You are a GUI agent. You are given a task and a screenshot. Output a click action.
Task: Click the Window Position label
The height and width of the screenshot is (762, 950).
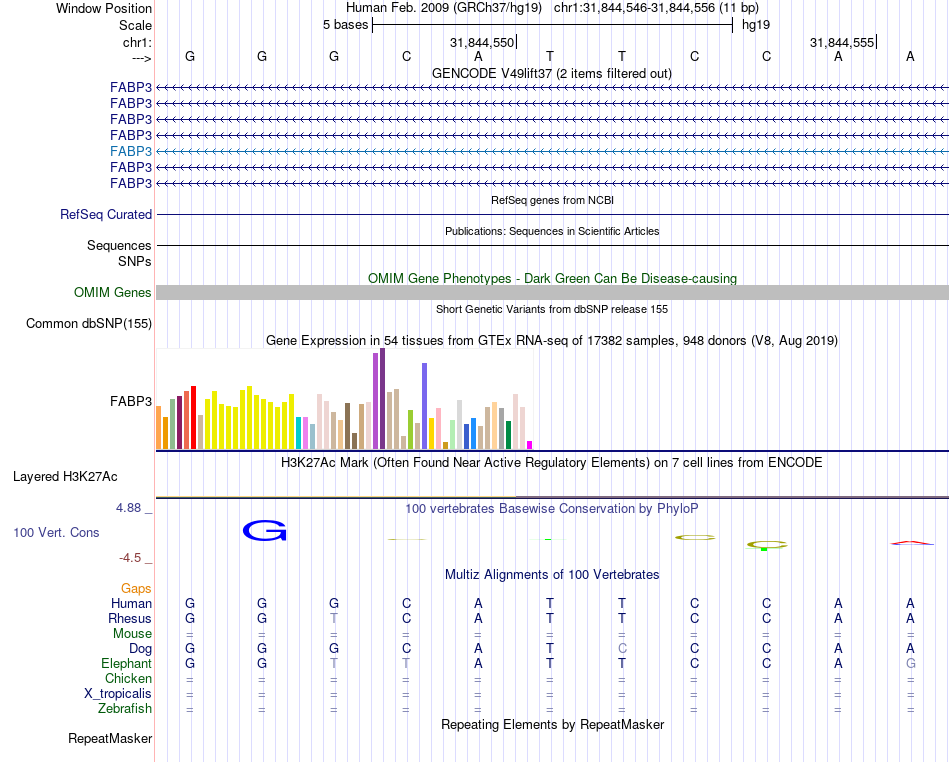pyautogui.click(x=104, y=8)
